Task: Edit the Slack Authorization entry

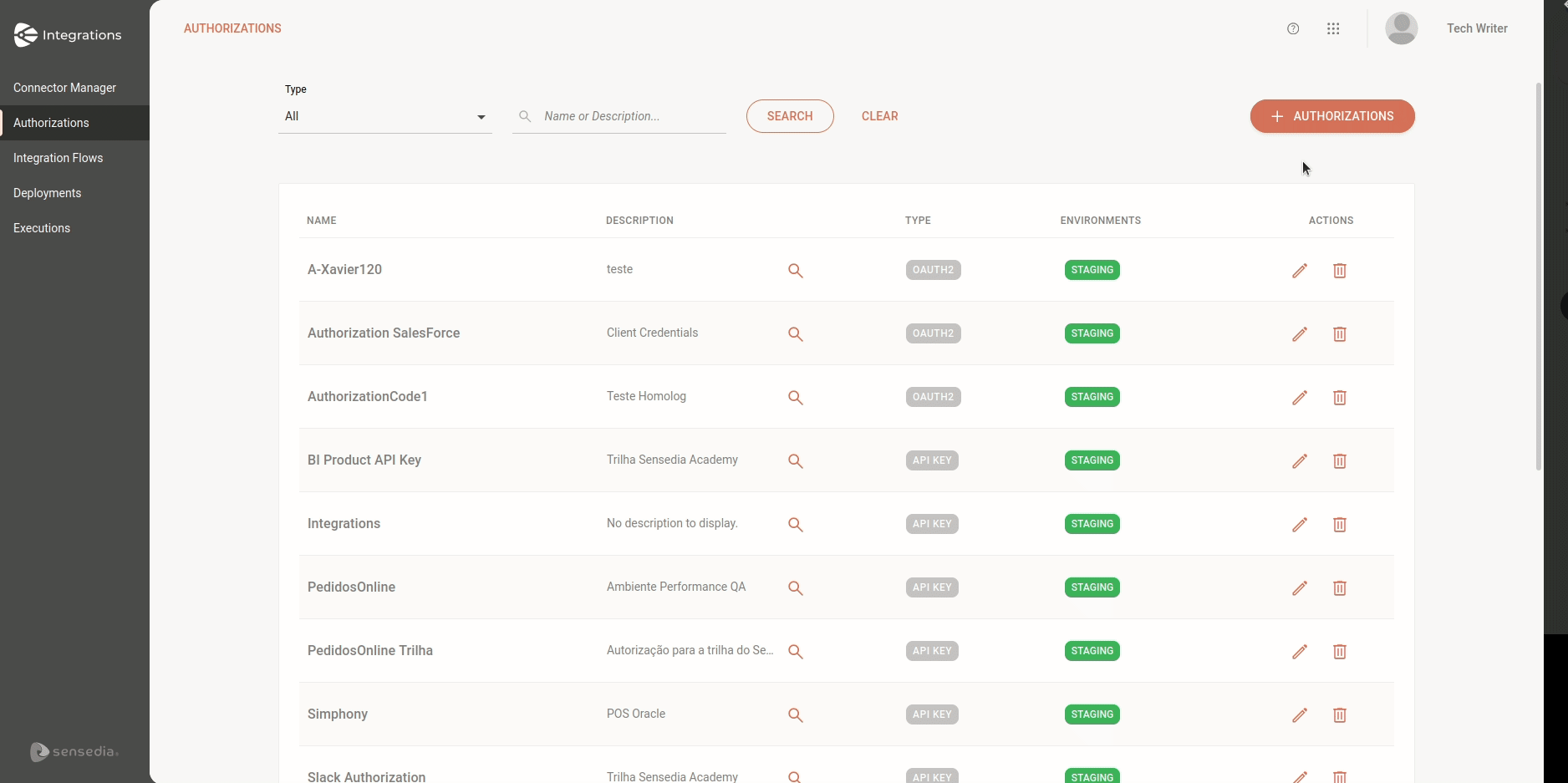Action: 1300,776
